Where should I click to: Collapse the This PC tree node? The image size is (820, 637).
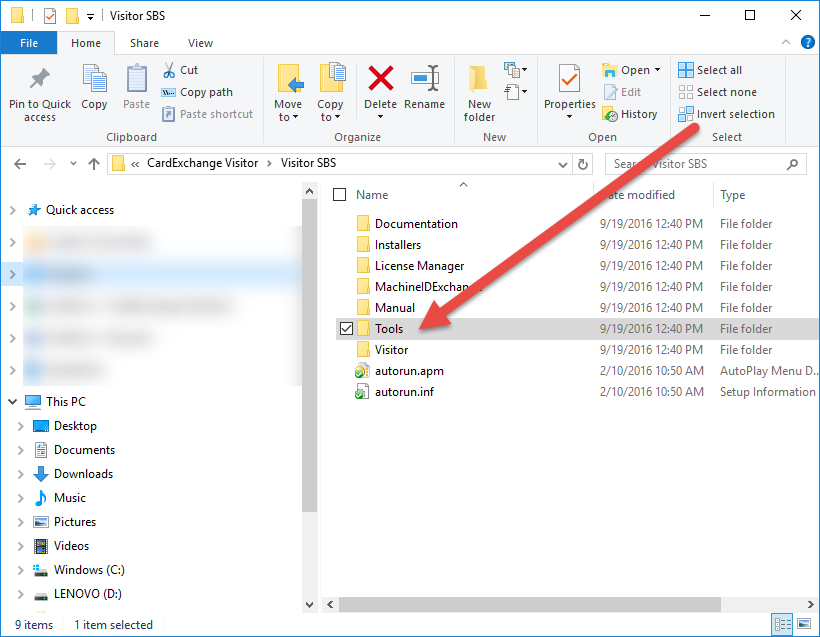pyautogui.click(x=13, y=402)
